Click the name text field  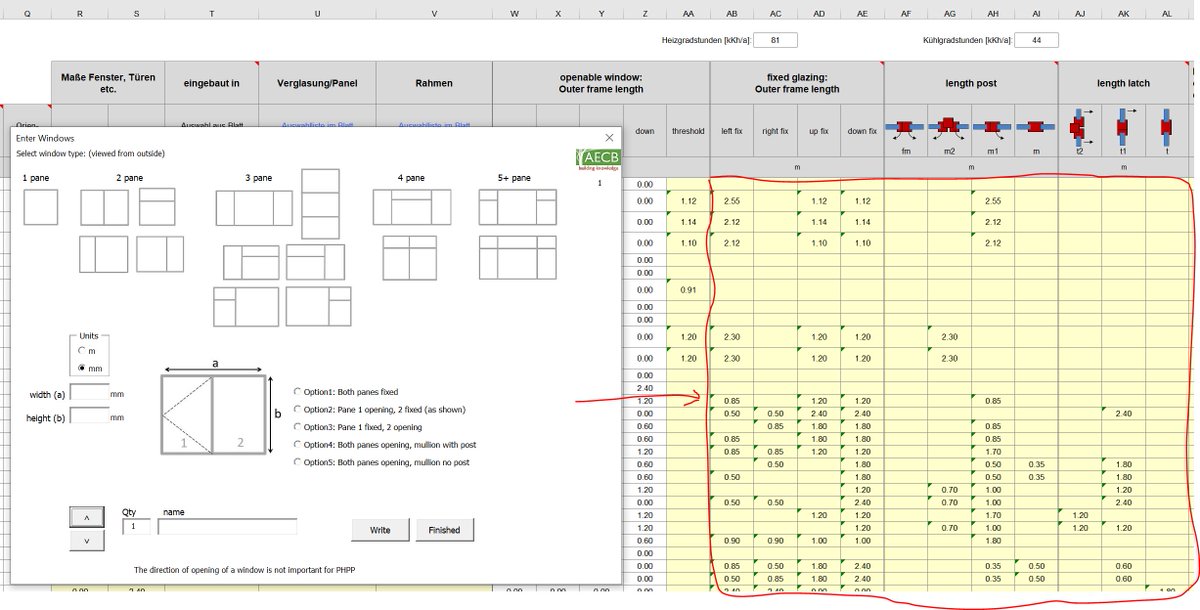pos(227,526)
